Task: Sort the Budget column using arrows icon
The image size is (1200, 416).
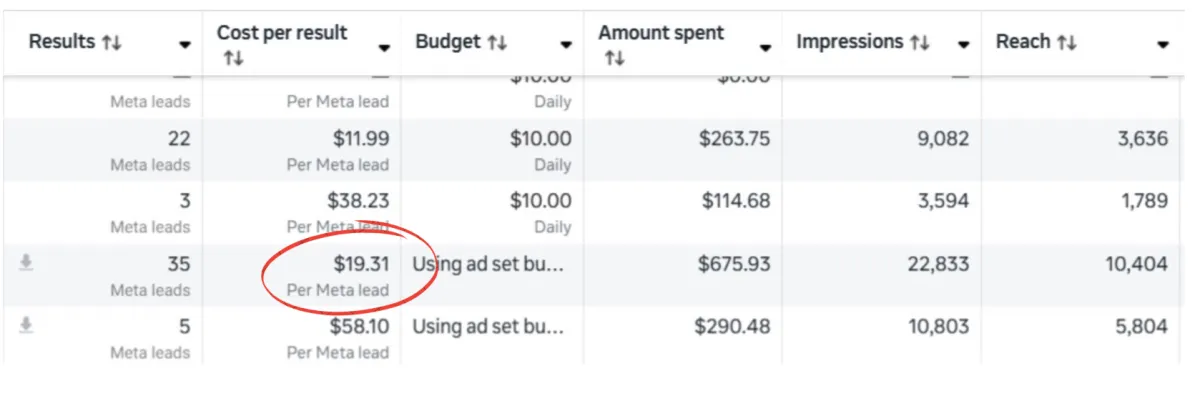Action: 497,43
